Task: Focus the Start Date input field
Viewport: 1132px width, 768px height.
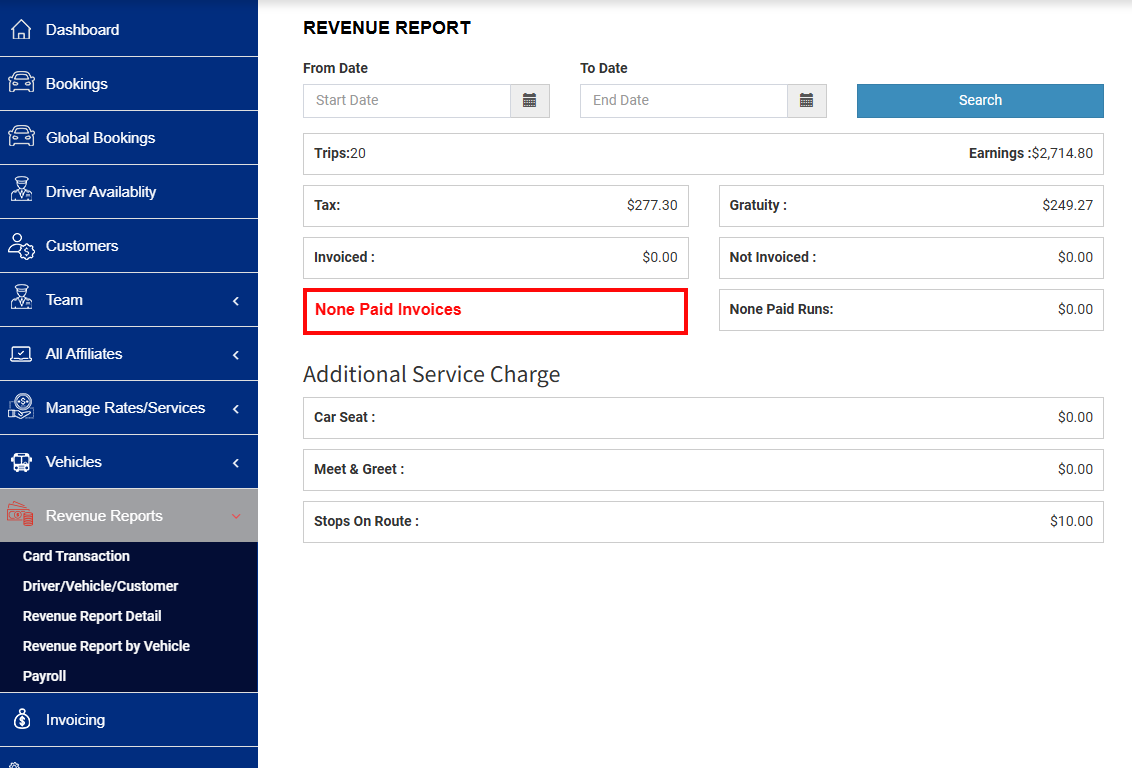Action: click(407, 101)
